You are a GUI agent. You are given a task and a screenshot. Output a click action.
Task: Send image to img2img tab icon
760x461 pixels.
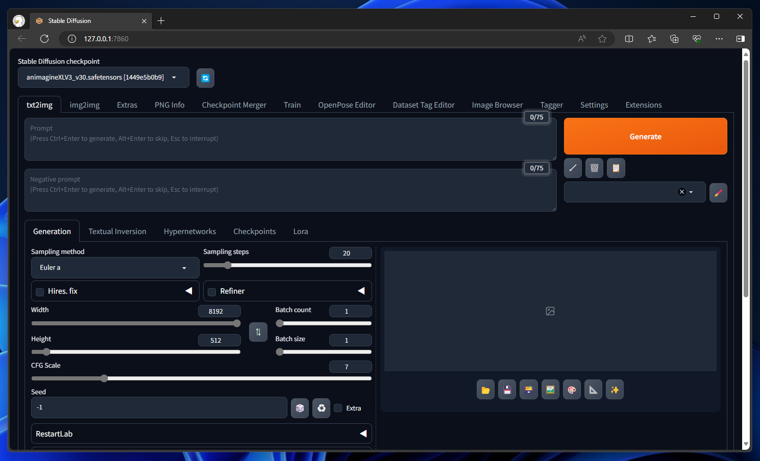click(550, 390)
